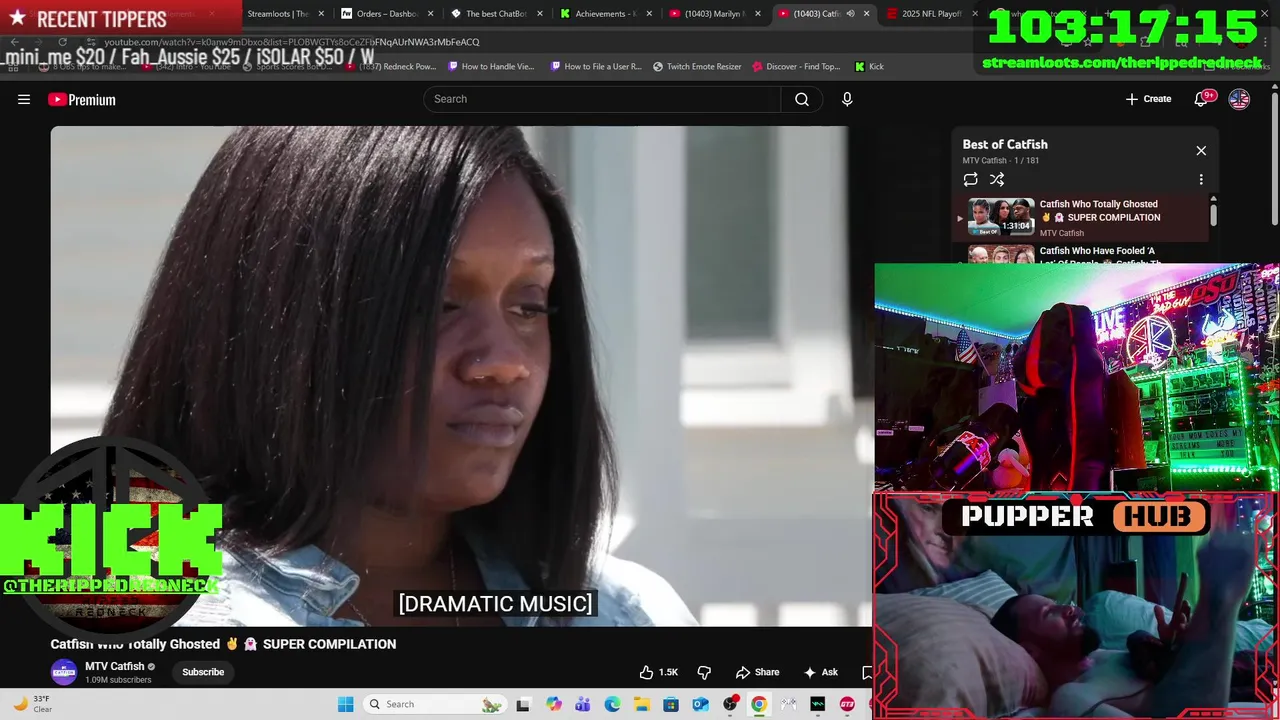The width and height of the screenshot is (1280, 720).
Task: Open the Ask AI button
Action: tap(820, 672)
